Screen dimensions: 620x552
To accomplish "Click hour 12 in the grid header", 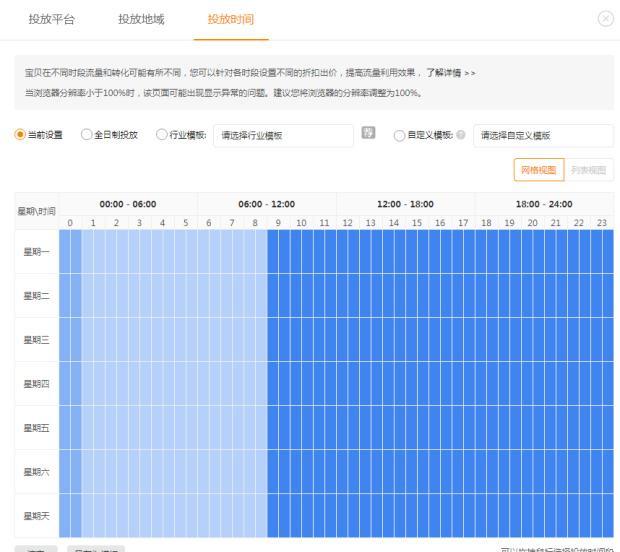I will click(x=348, y=223).
